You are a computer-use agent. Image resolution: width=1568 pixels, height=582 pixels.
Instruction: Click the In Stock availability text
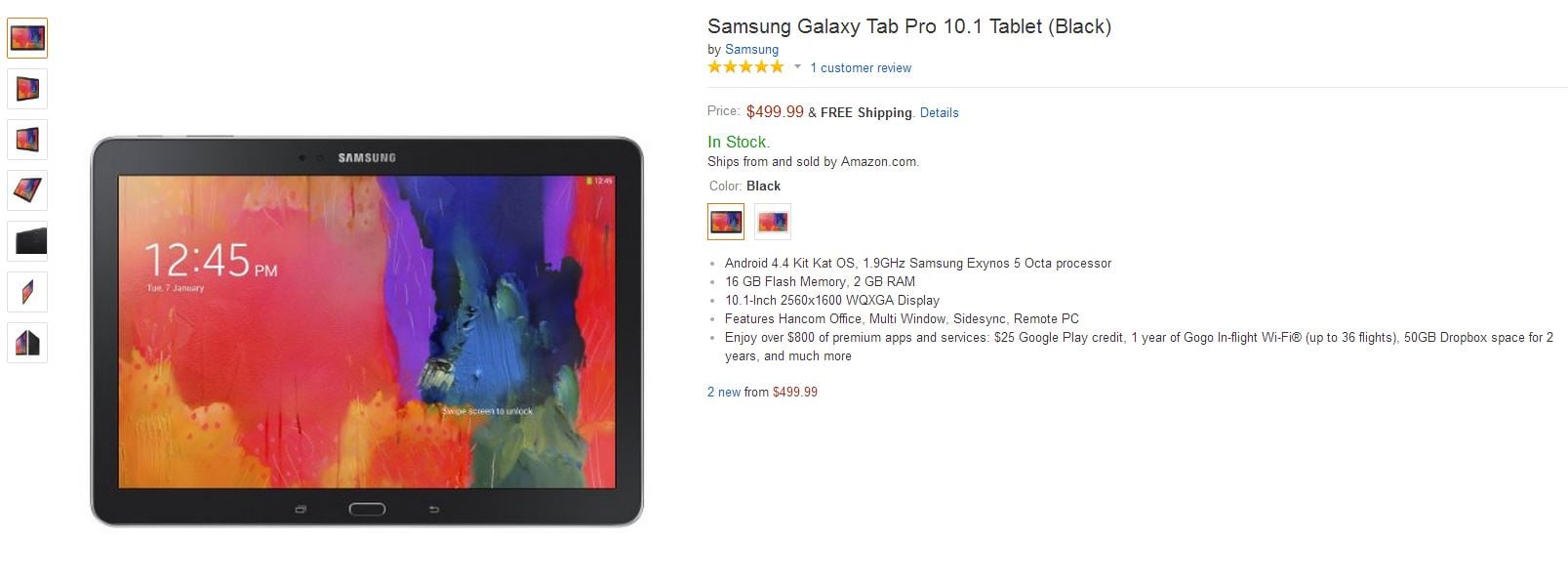coord(738,143)
